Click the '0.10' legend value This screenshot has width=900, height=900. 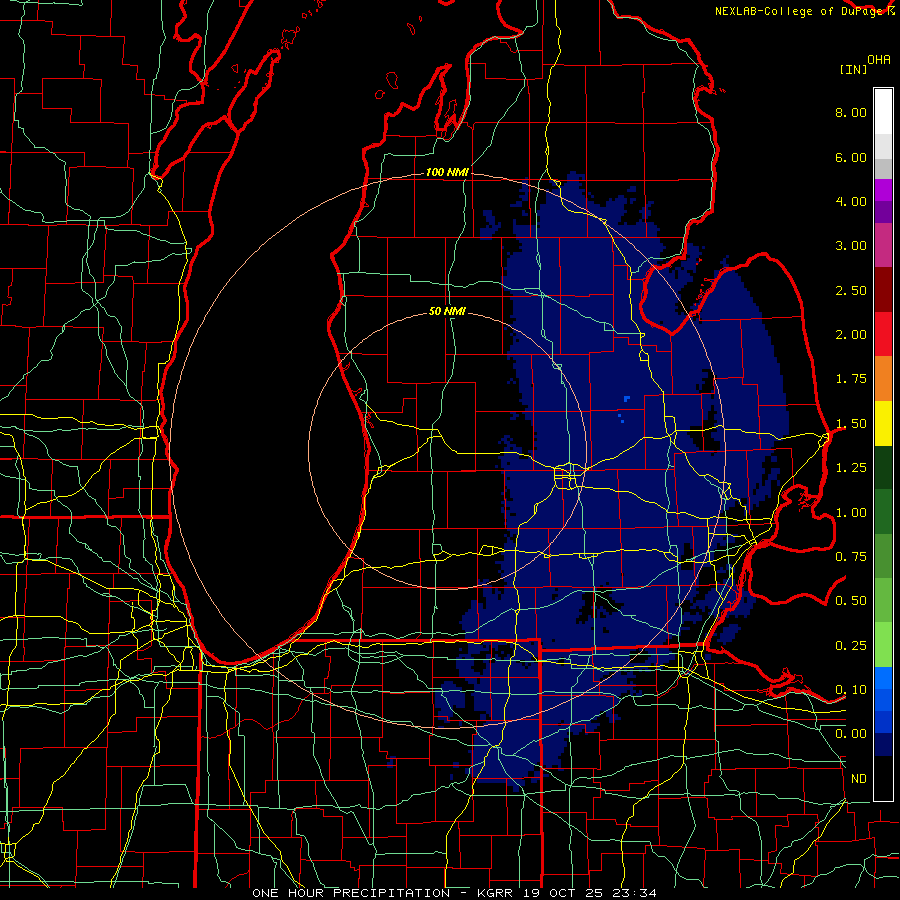[851, 690]
